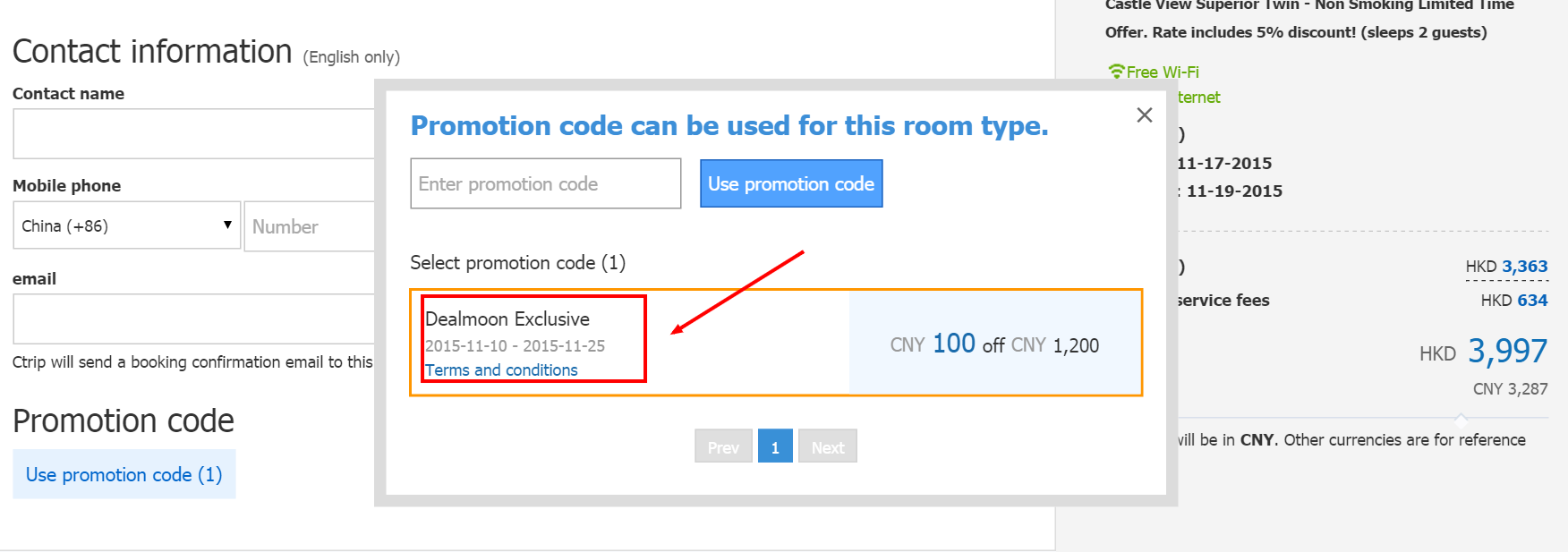Click the HKD 3,997 total price
The image size is (1568, 552).
click(1483, 351)
